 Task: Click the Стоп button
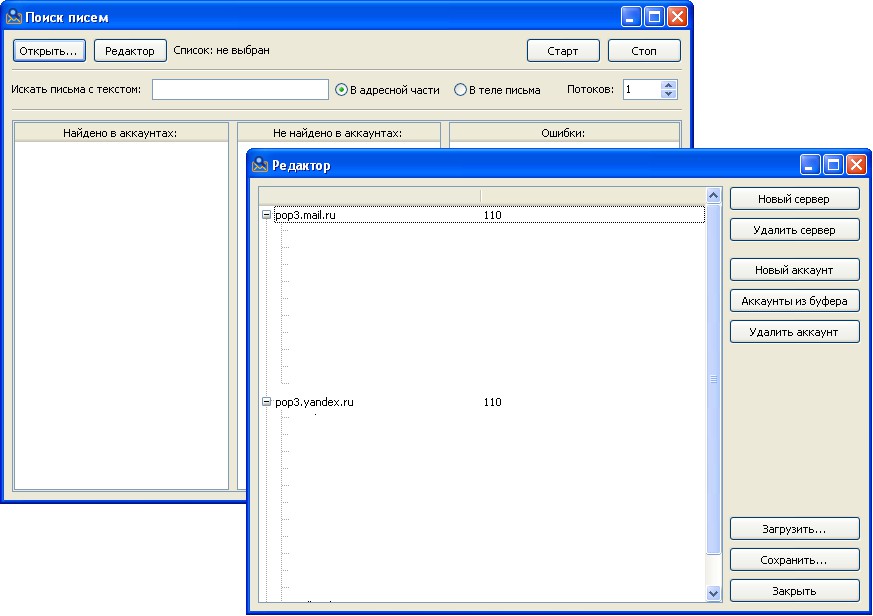(x=644, y=51)
